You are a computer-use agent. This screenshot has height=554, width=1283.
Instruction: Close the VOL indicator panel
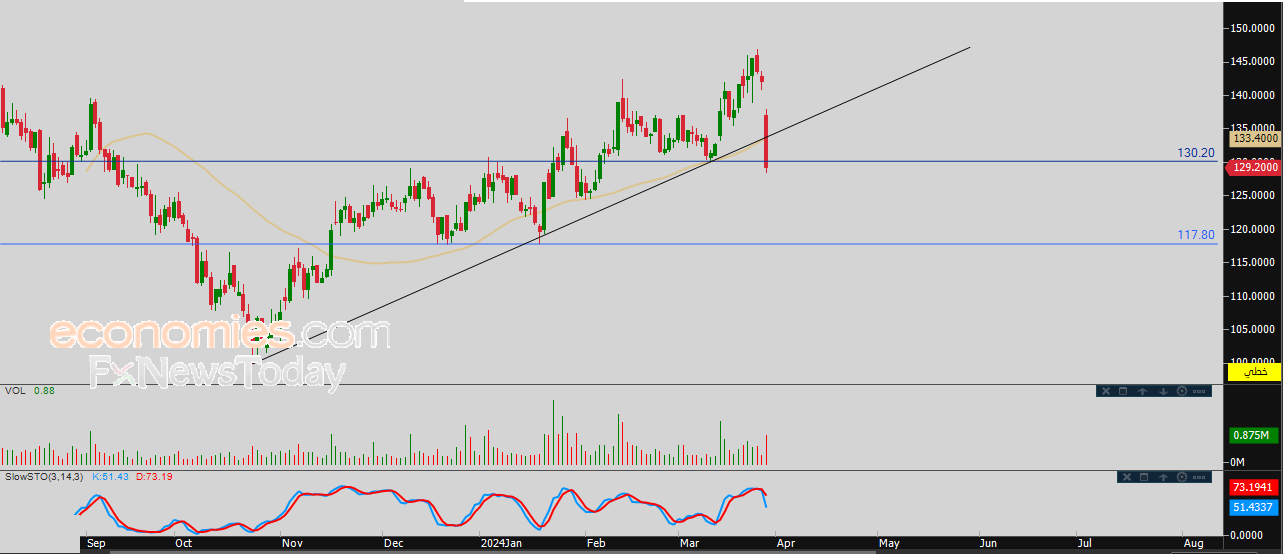[1106, 391]
